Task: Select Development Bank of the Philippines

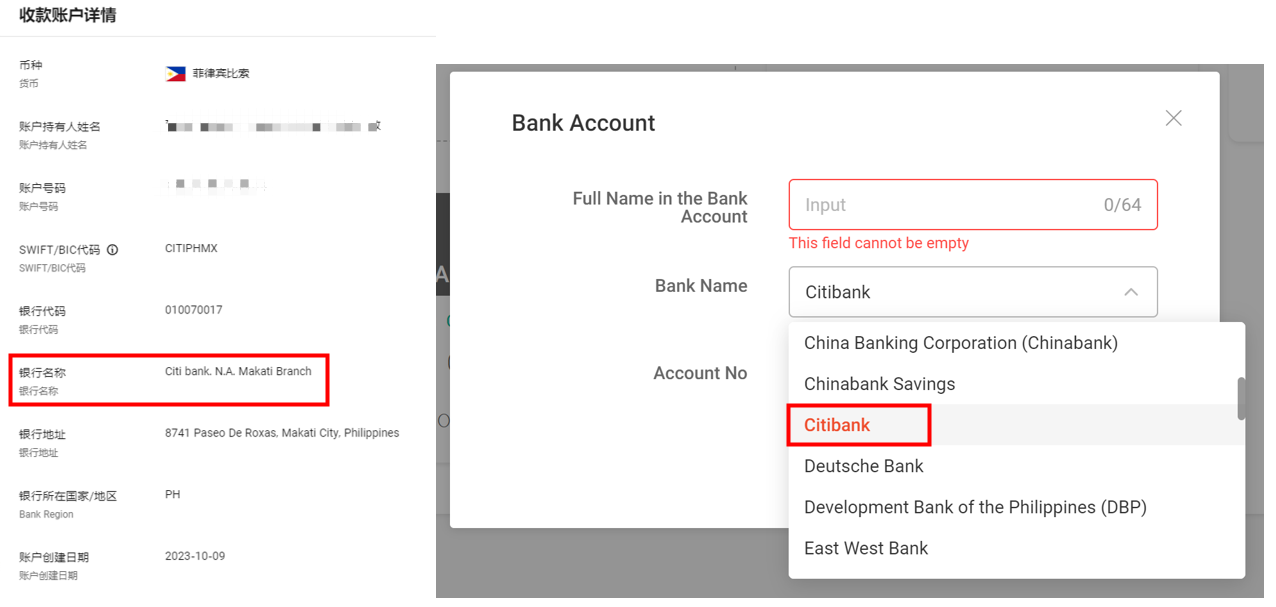Action: click(975, 507)
